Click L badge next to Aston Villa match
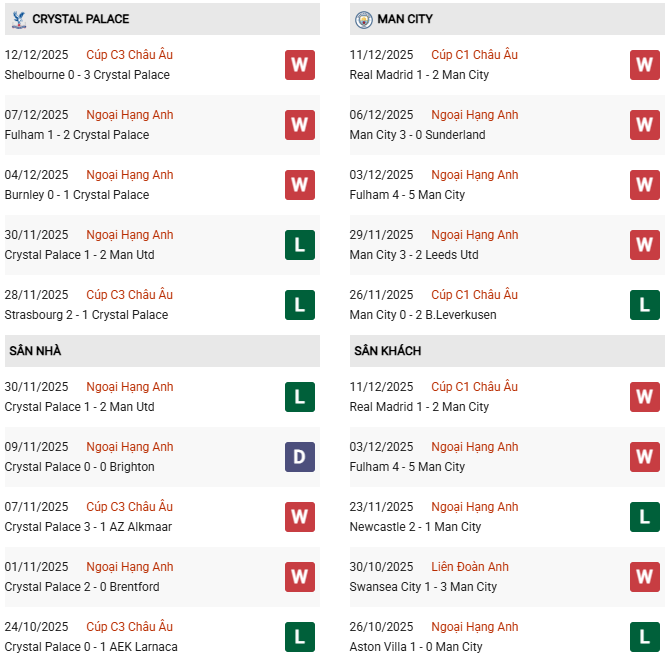This screenshot has width=666, height=659. pyautogui.click(x=644, y=637)
